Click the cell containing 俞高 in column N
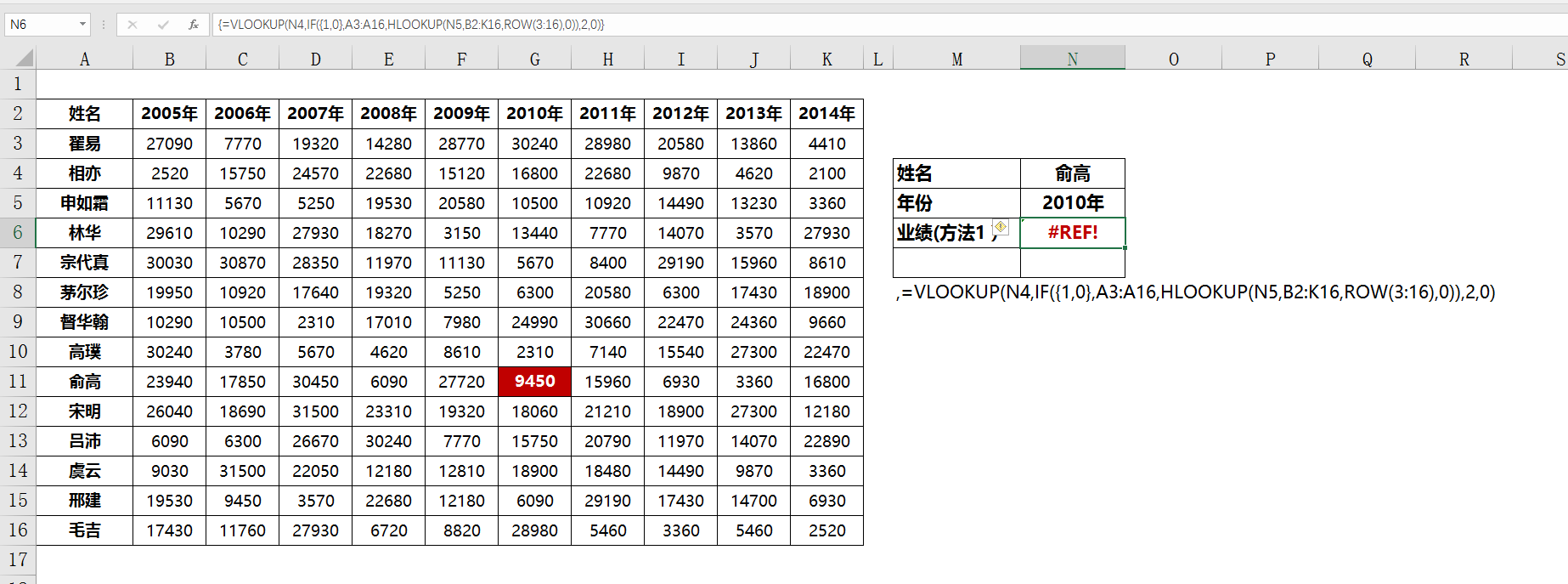 click(x=1072, y=173)
